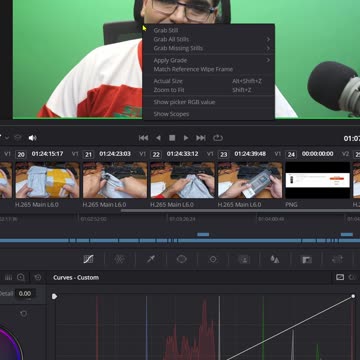Screen dimensions: 360x360
Task: Open the Sizing palette icon
Action: coord(337,259)
